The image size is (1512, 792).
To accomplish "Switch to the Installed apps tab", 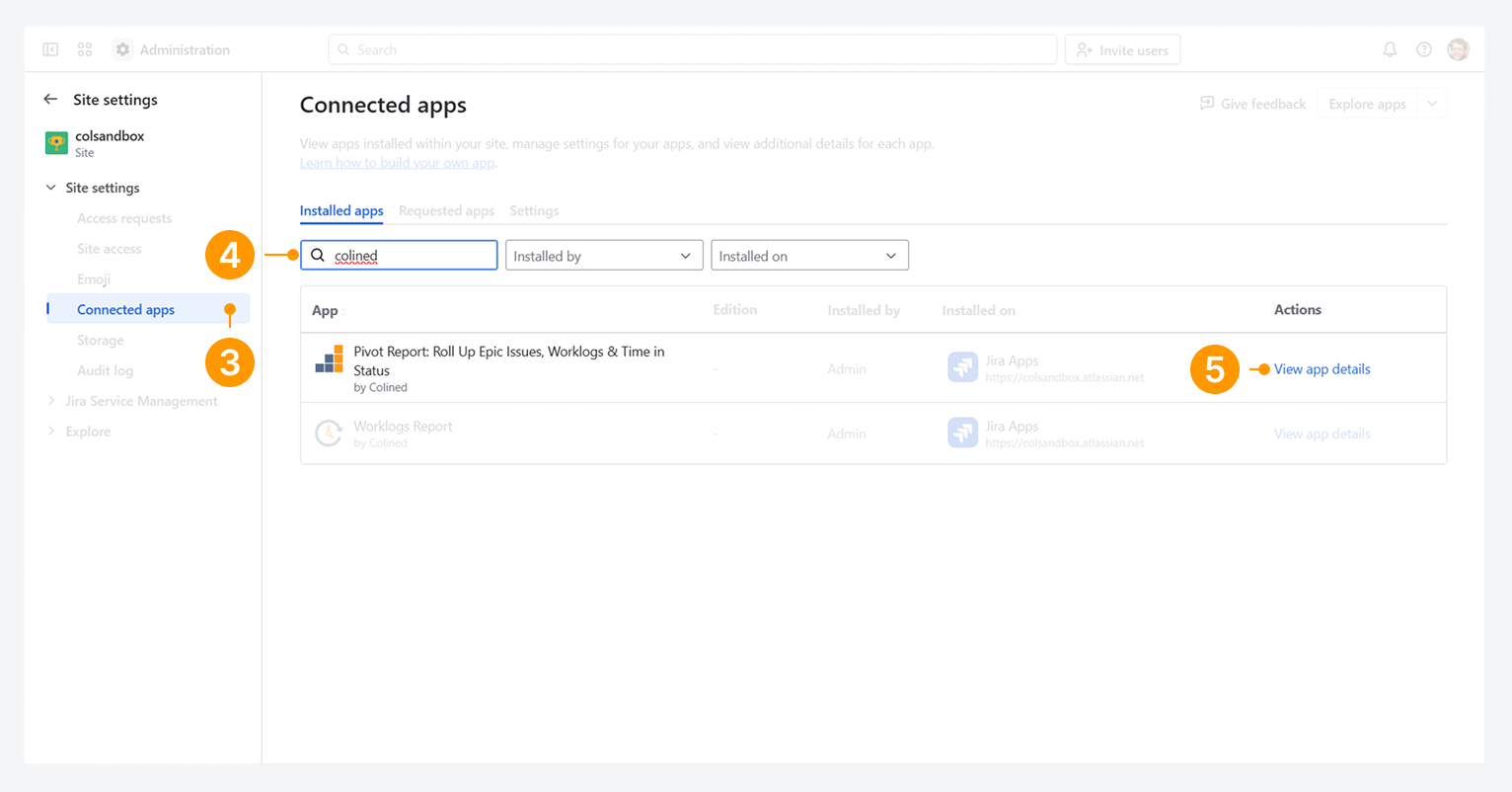I will [x=341, y=210].
